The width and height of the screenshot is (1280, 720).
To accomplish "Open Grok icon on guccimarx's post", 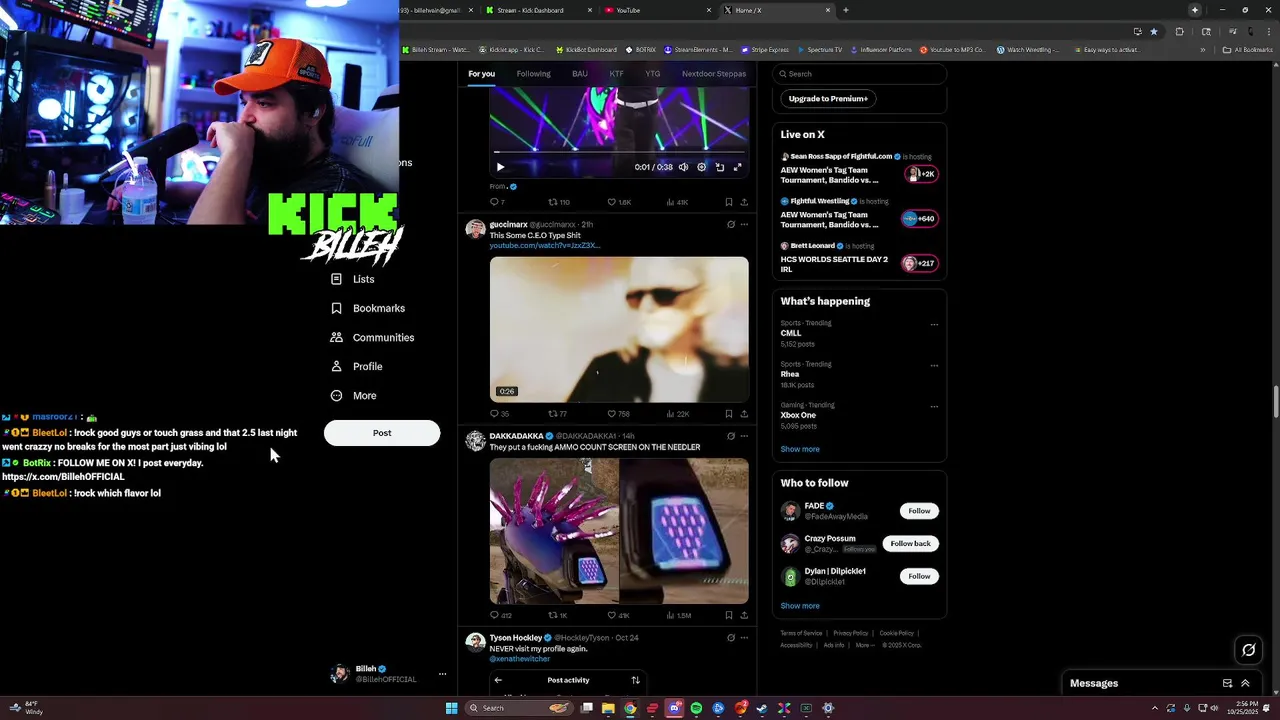I will 731,225.
